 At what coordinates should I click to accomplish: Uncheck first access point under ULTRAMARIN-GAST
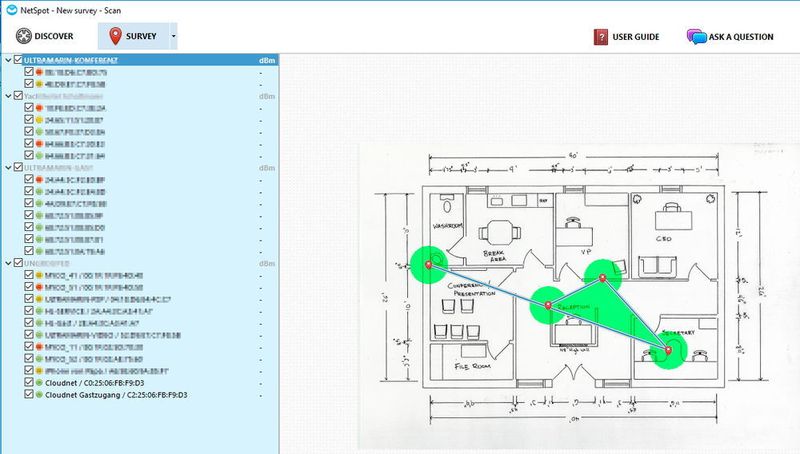coord(29,179)
